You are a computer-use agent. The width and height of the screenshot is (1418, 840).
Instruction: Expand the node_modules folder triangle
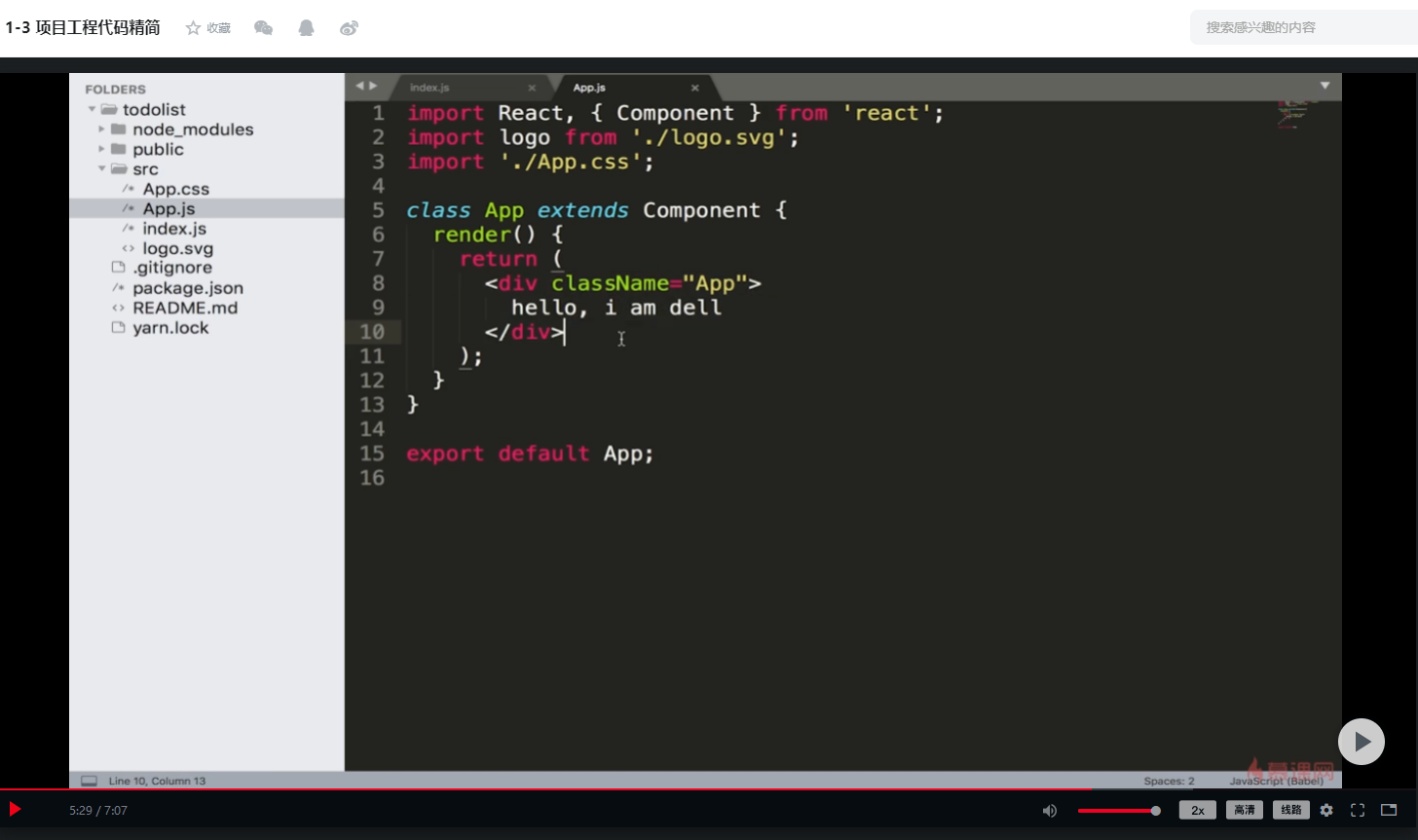[101, 128]
